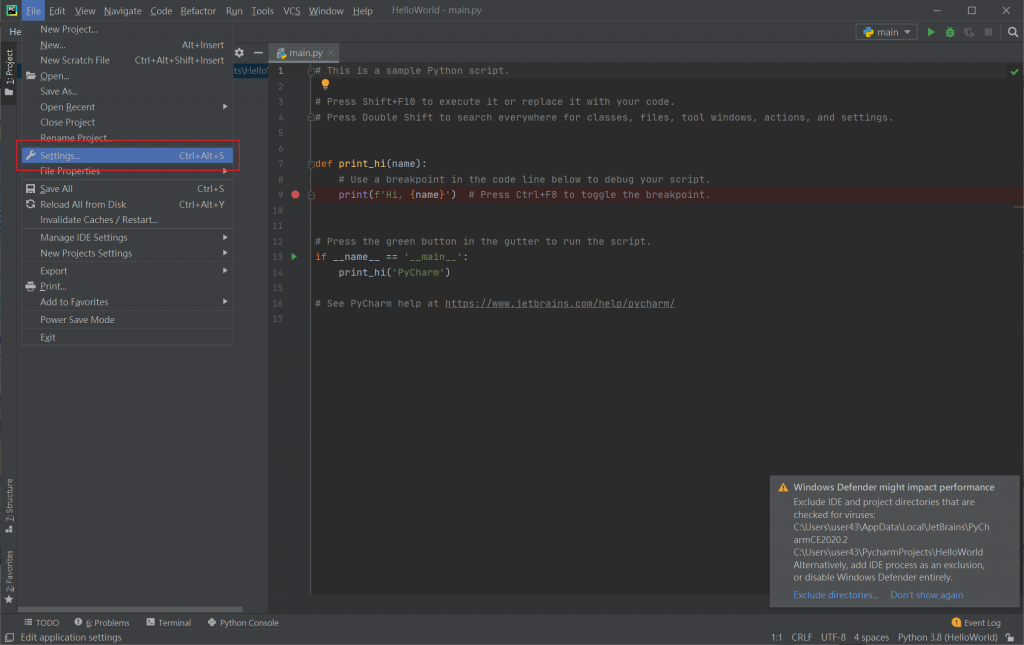Click the PyCharm logo icon in title bar
The width and height of the screenshot is (1024, 645).
11,10
